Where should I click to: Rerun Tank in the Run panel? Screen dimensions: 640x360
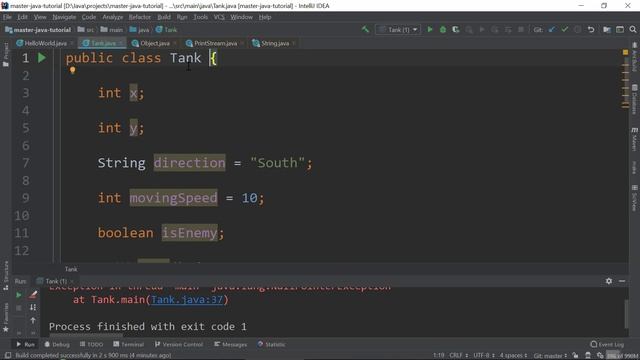click(x=19, y=295)
